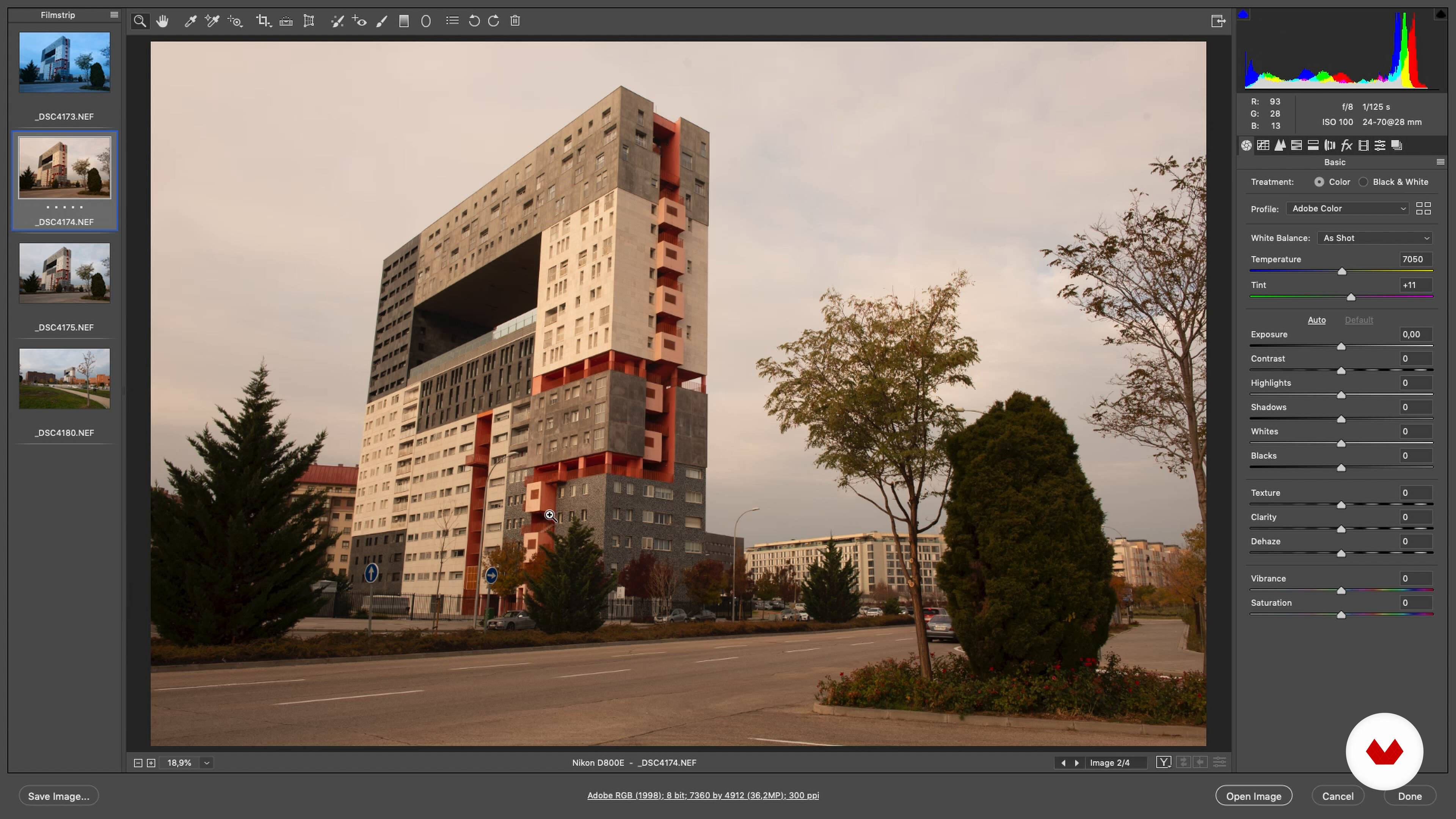Screen dimensions: 1456x819
Task: Select Black & White treatment radio button
Action: tap(1363, 182)
